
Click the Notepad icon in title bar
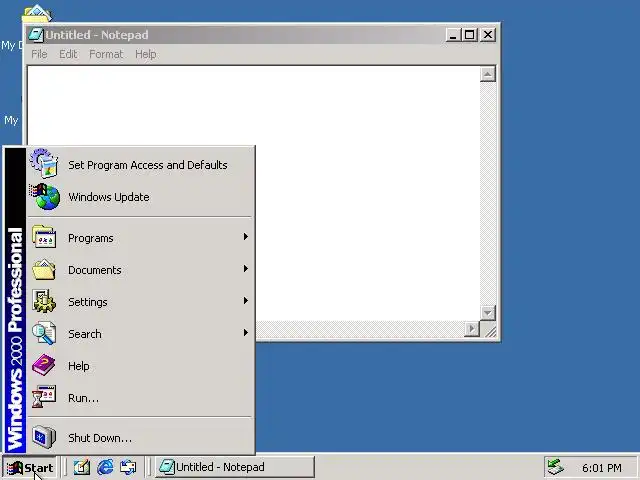36,35
